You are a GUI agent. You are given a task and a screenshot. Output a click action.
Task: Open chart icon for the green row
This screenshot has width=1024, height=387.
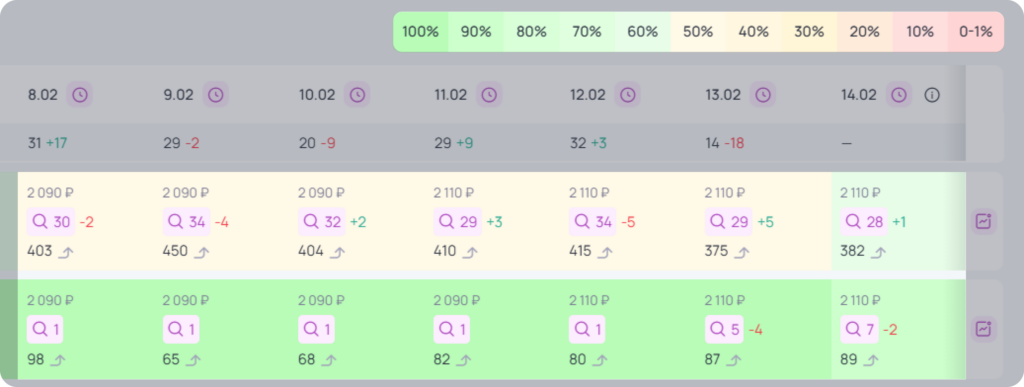(984, 329)
